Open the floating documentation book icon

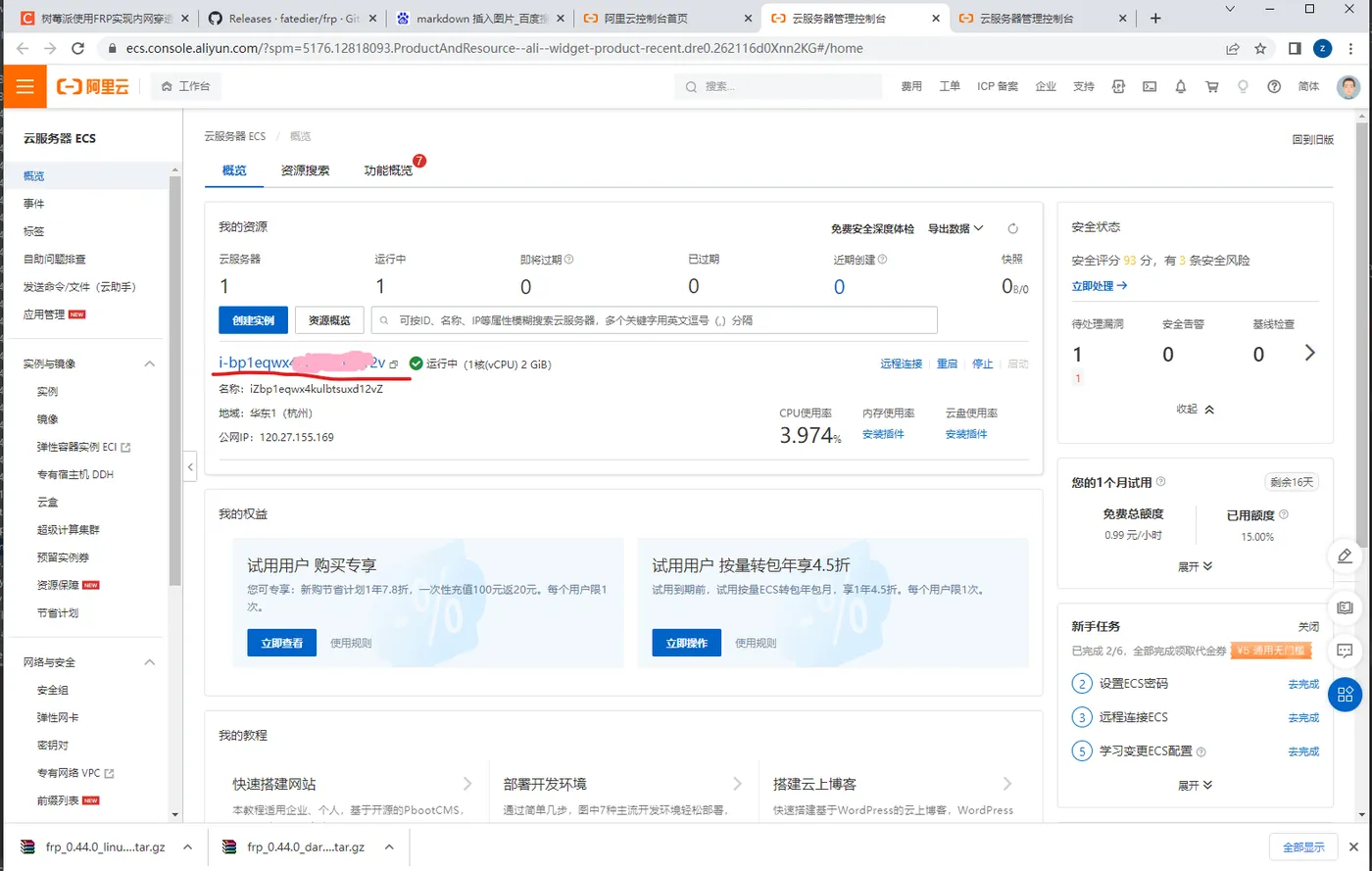tap(1345, 607)
